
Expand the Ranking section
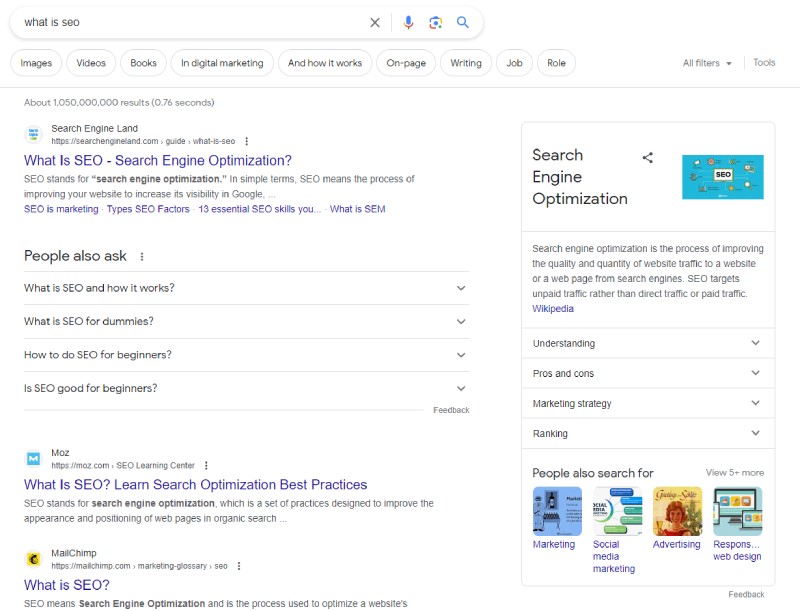click(648, 434)
